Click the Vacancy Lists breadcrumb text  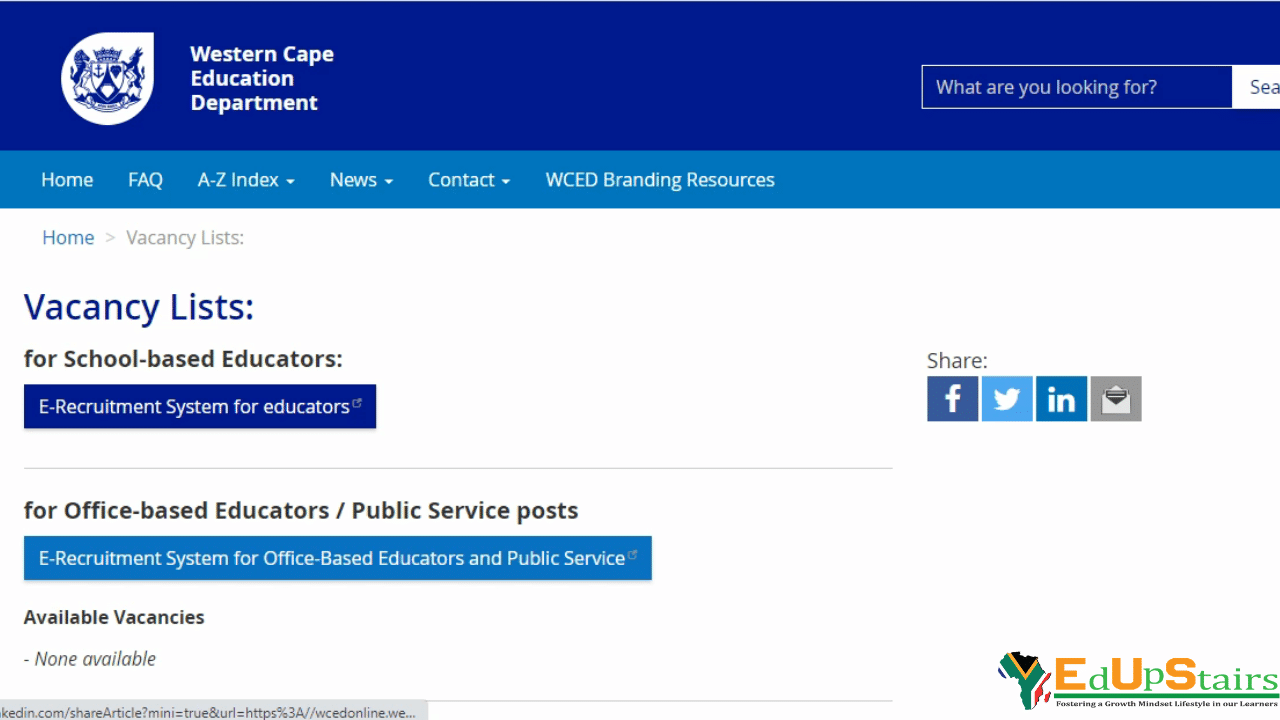coord(184,237)
